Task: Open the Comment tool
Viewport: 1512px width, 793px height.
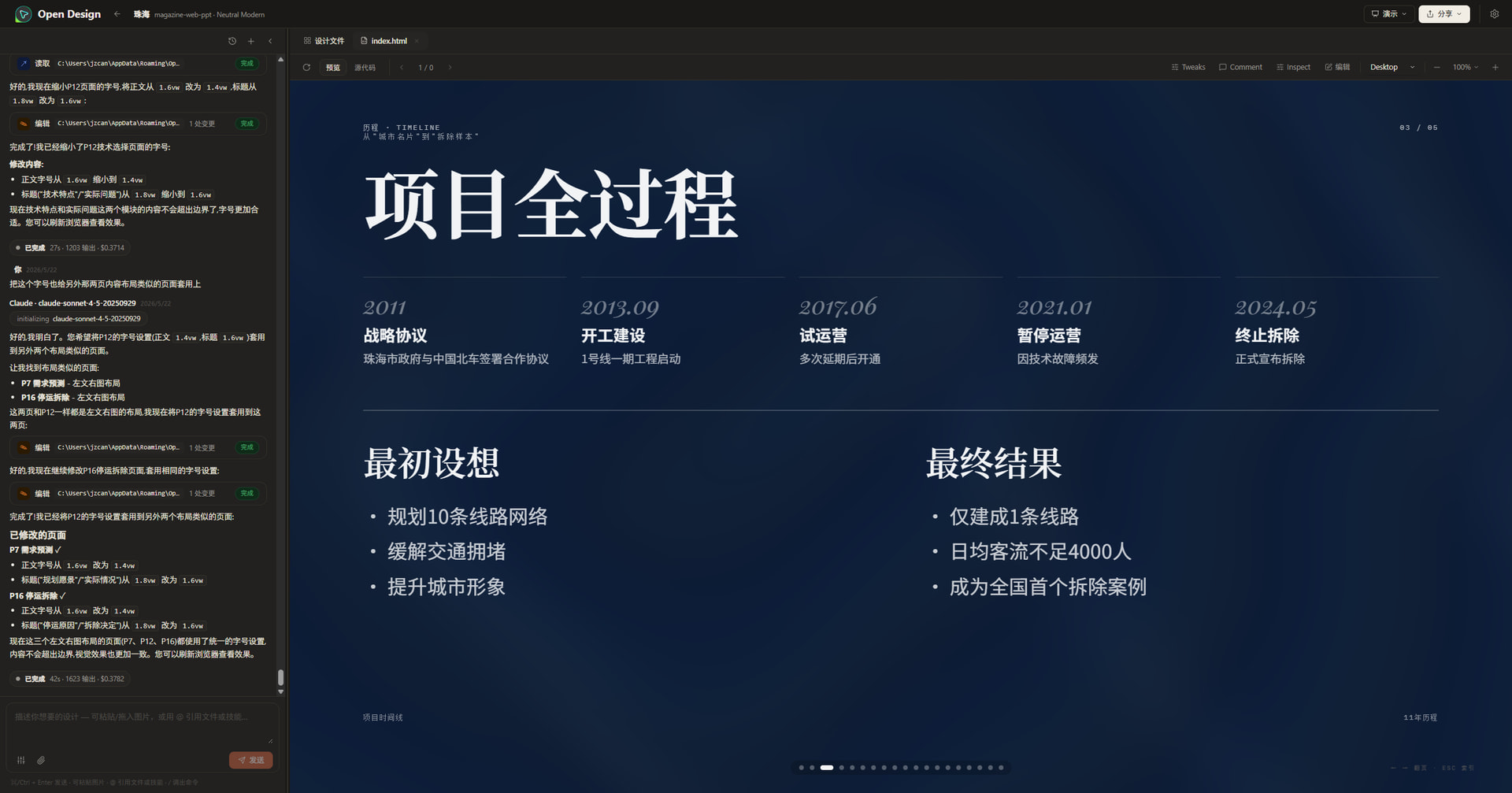Action: [1240, 68]
